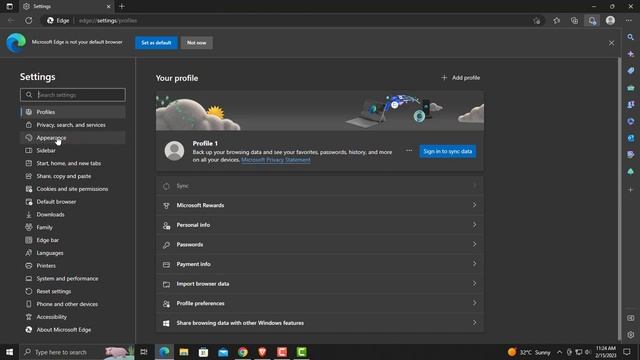Viewport: 640px width, 360px height.
Task: Open sidebar settings gear at bottom
Action: [631, 335]
